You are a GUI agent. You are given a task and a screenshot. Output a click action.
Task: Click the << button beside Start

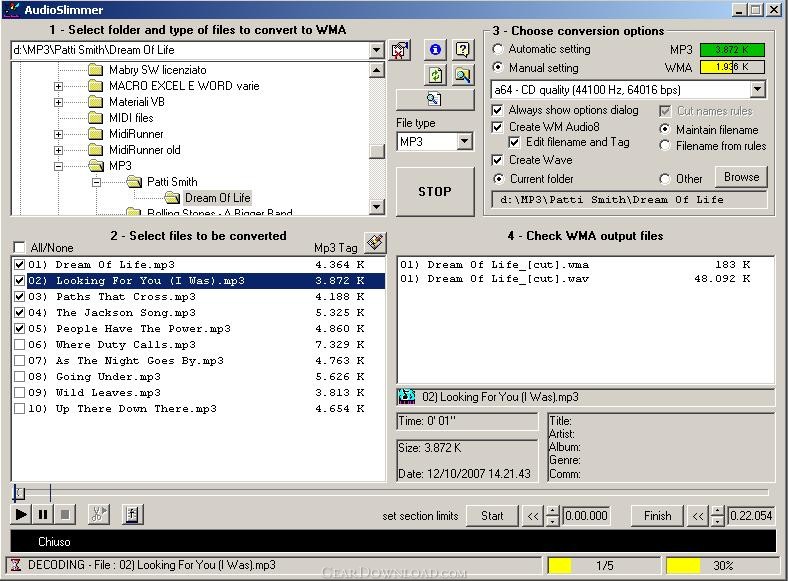pos(533,516)
